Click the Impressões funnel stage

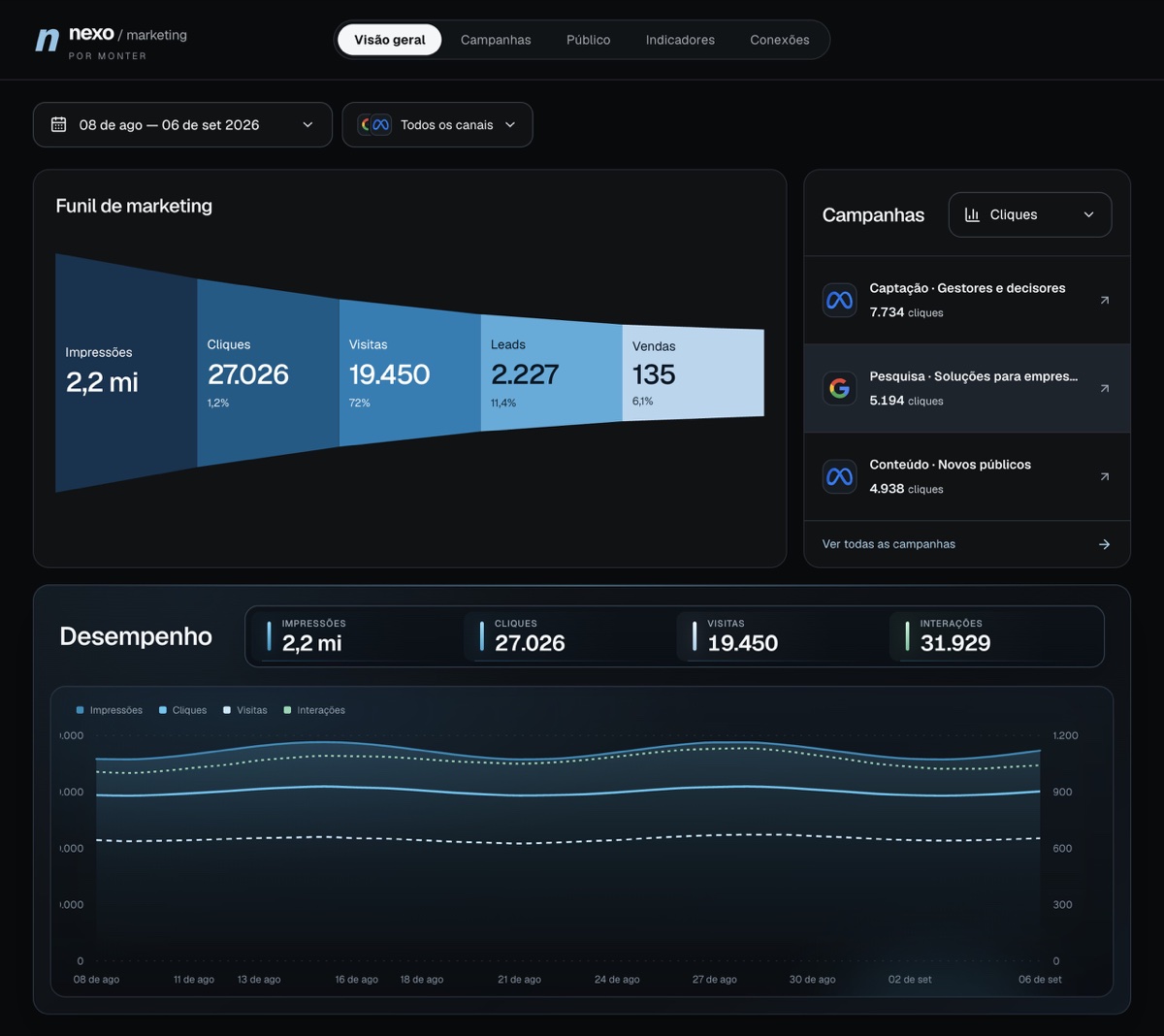(x=126, y=373)
